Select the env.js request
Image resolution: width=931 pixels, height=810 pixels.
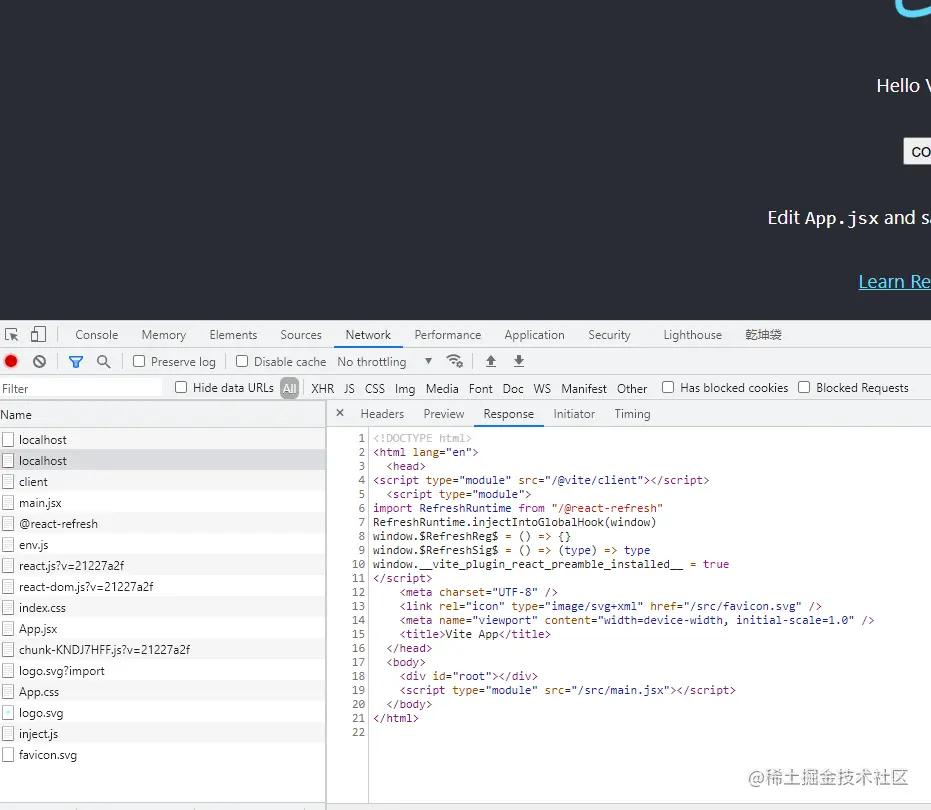point(163,545)
